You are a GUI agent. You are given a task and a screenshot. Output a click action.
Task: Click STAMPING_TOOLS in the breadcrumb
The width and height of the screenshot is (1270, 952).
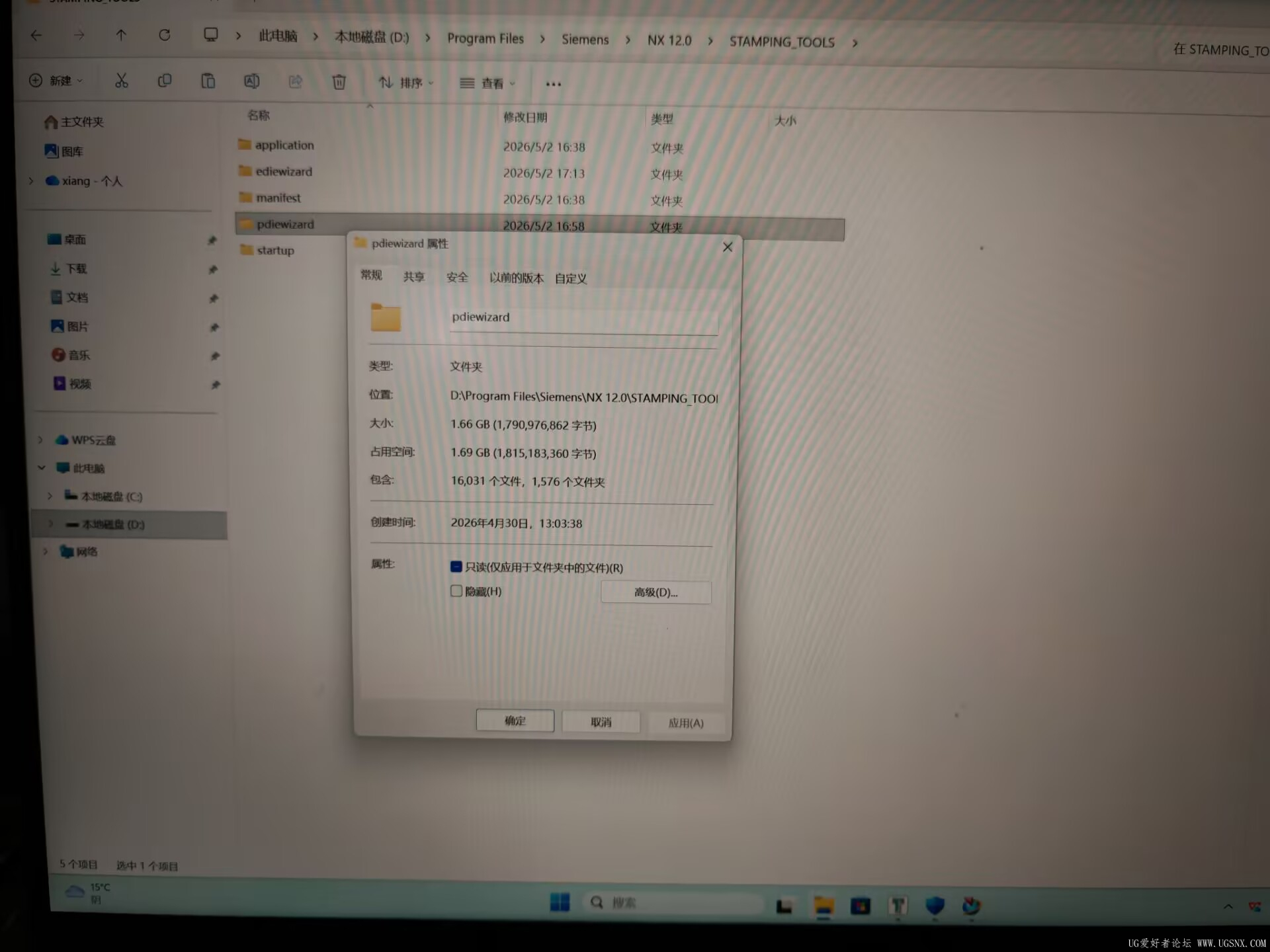[x=782, y=42]
